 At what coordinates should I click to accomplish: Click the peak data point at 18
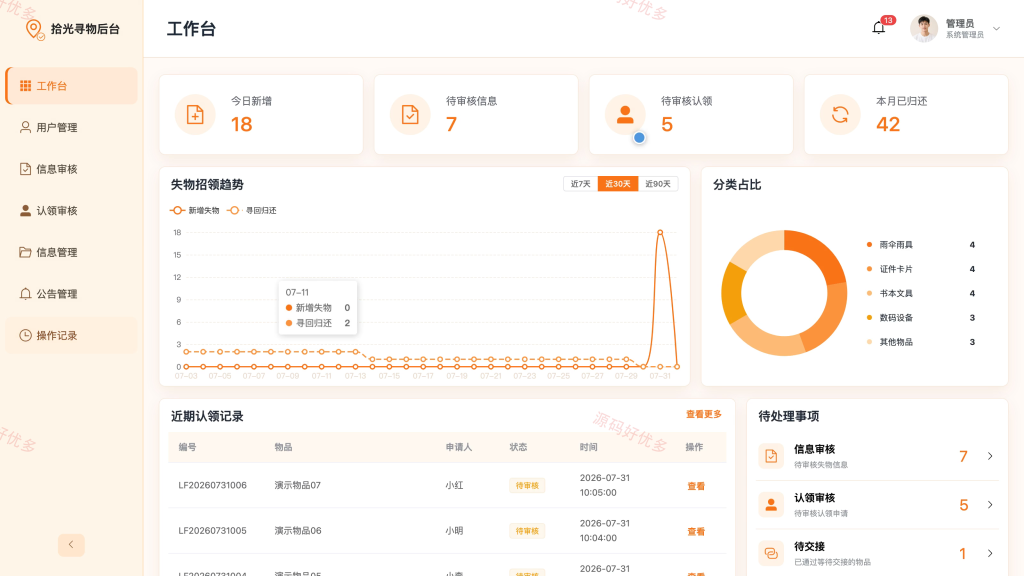coord(660,232)
